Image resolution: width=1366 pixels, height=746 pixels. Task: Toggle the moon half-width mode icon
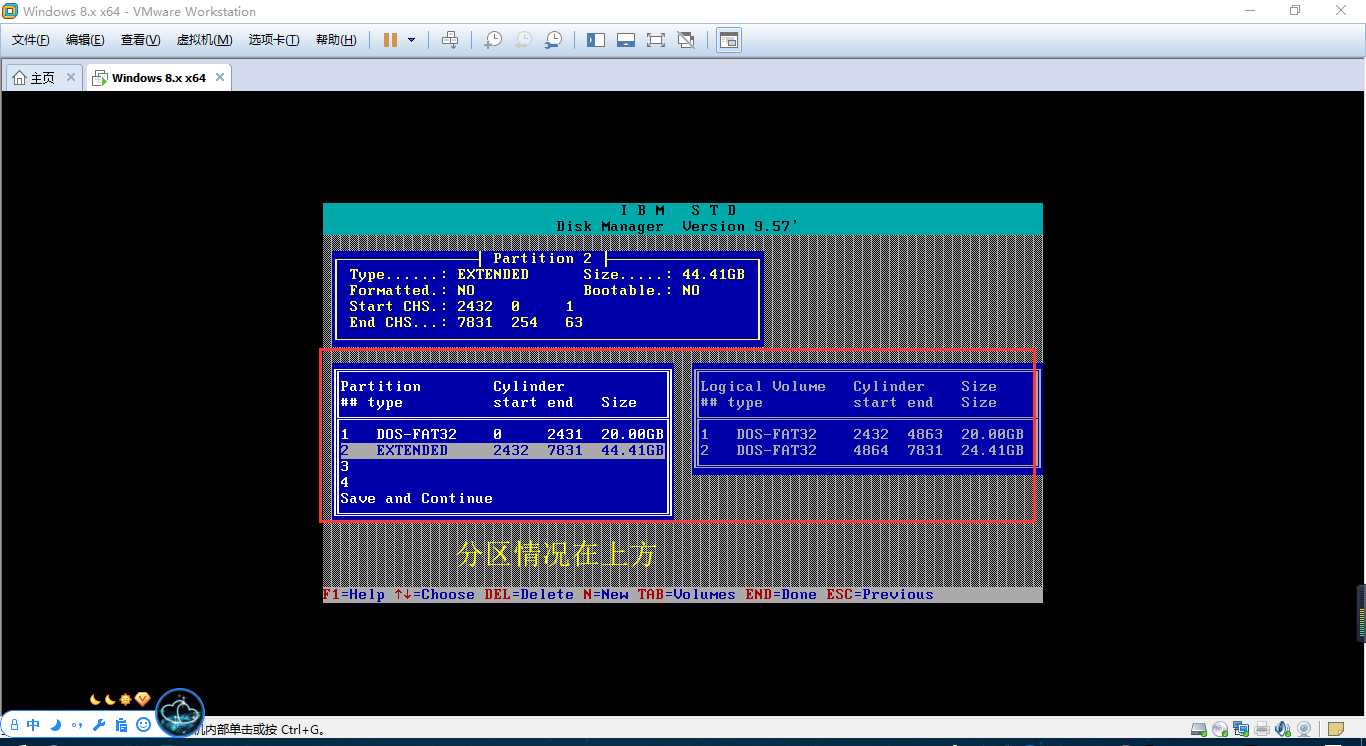point(56,725)
